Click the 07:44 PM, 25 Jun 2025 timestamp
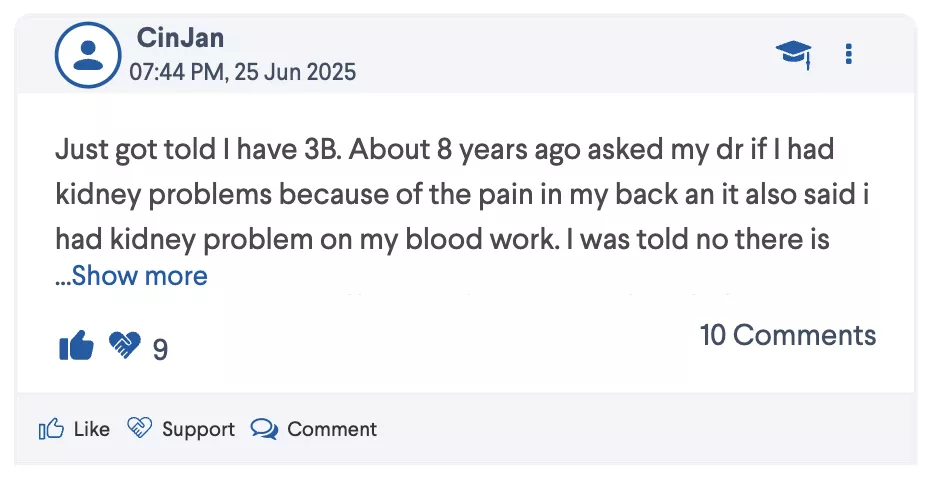This screenshot has width=932, height=494. click(x=242, y=72)
